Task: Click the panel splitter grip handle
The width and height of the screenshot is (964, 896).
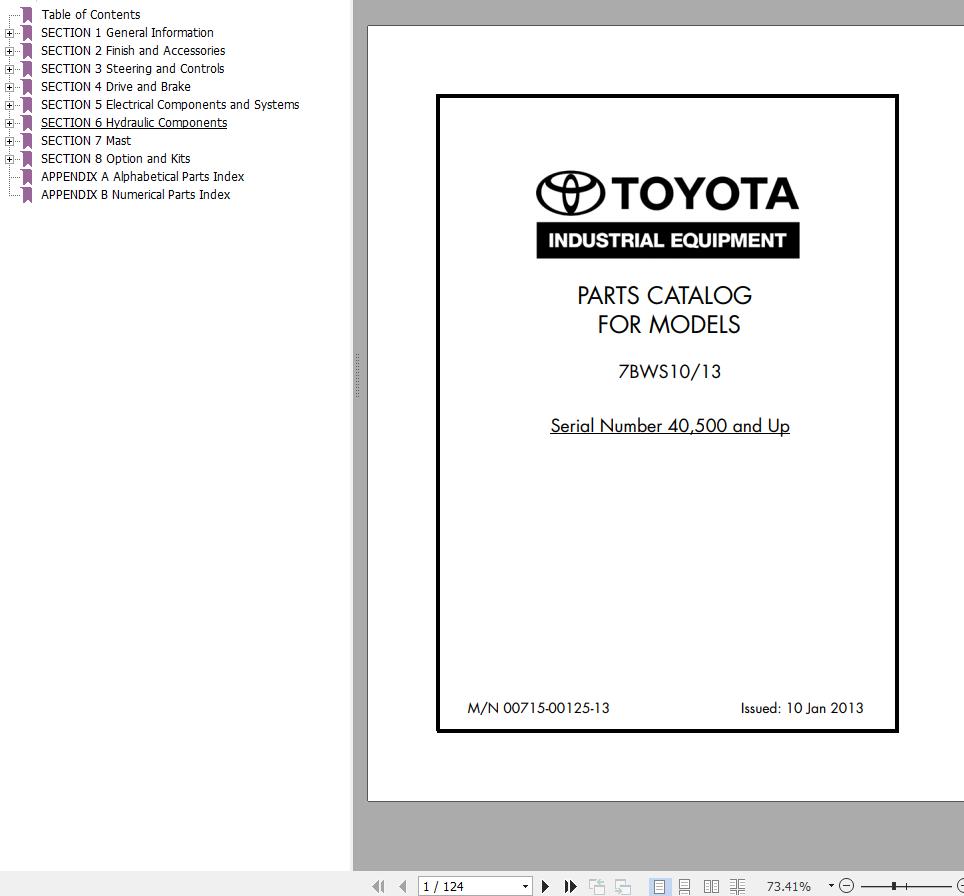Action: click(357, 375)
